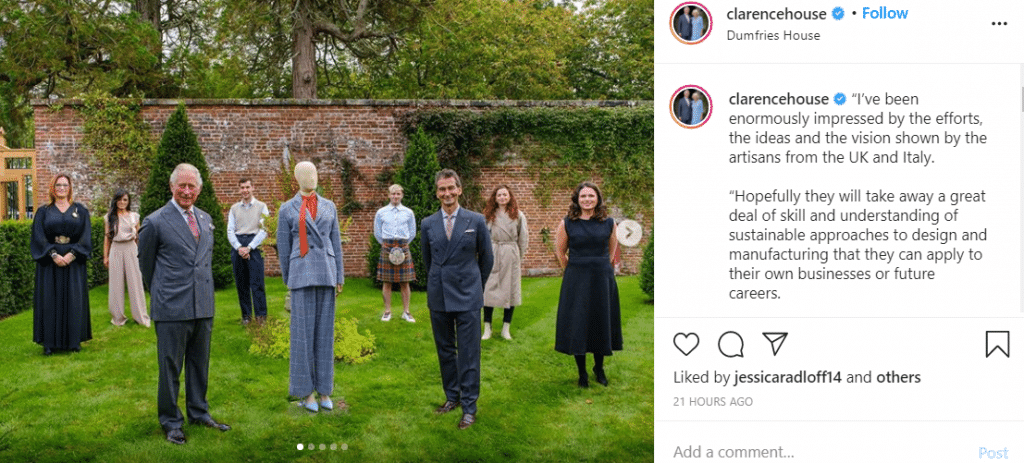Open clarencehouse header profile picture
Image resolution: width=1024 pixels, height=463 pixels.
point(690,23)
